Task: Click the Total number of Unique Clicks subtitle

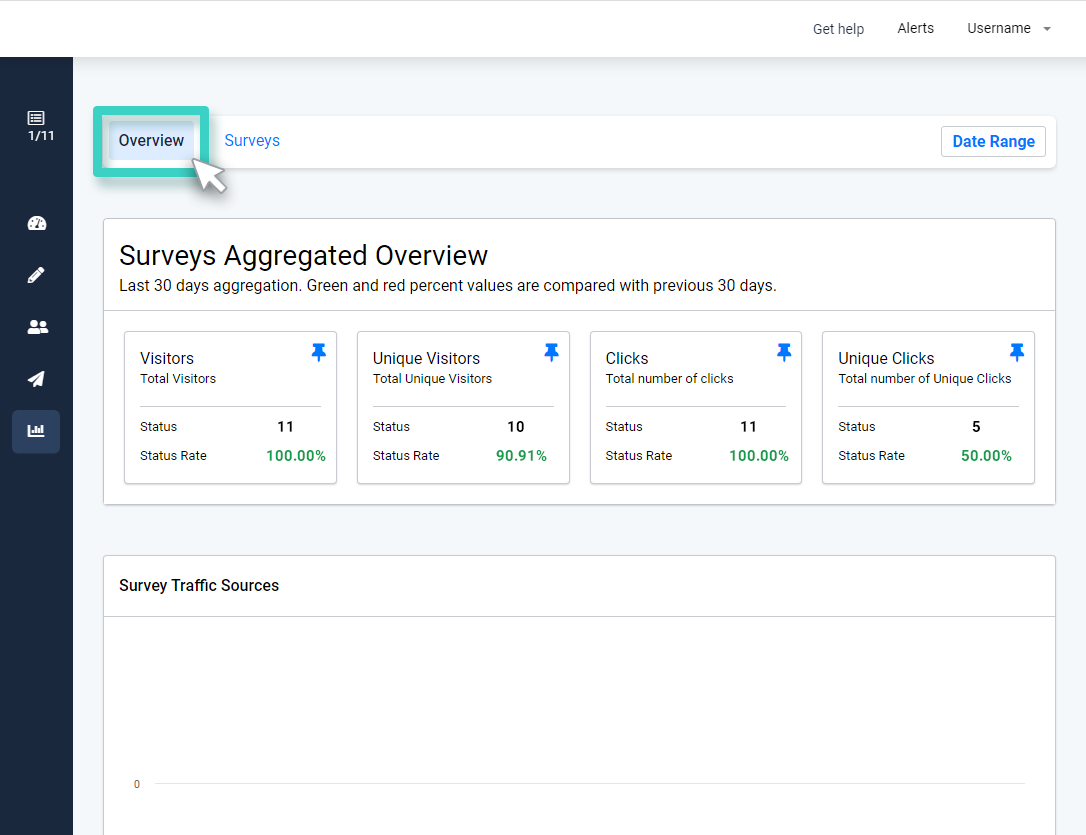Action: click(x=925, y=379)
